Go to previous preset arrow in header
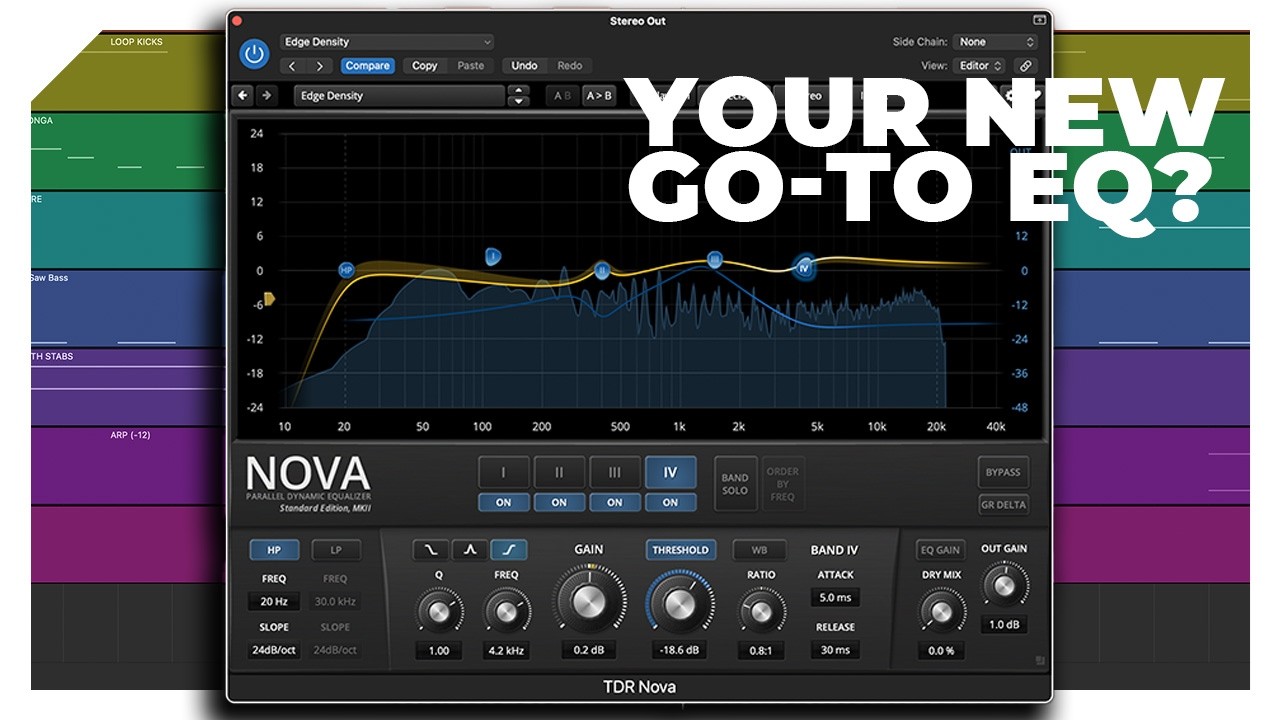This screenshot has width=1280, height=720. [292, 66]
